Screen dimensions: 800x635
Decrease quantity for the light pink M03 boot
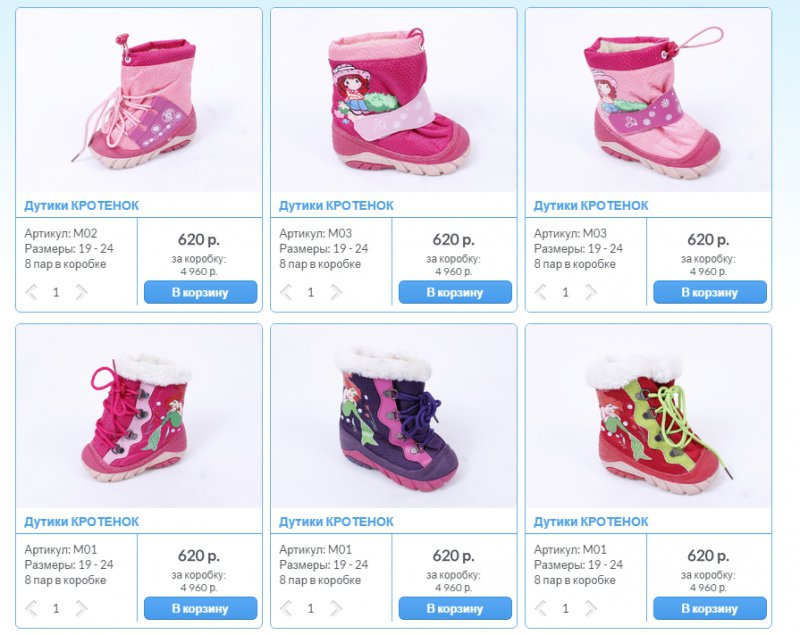click(540, 292)
